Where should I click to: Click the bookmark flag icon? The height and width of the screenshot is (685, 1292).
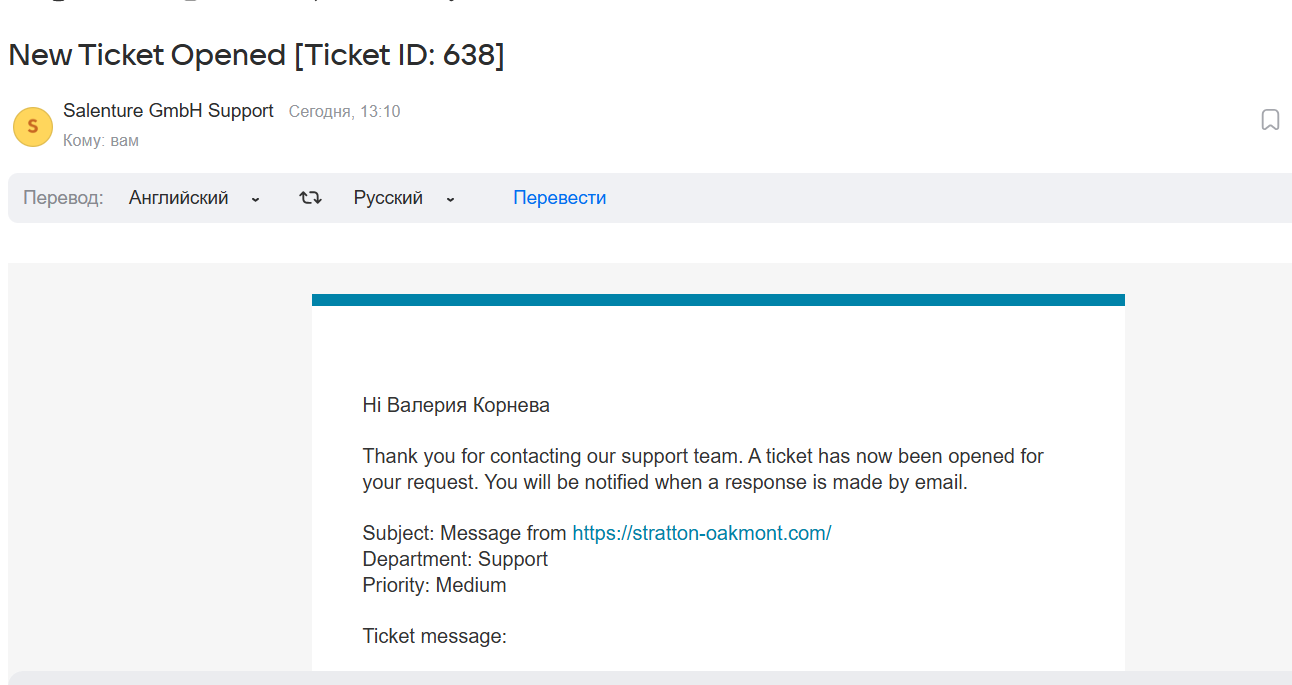1270,120
